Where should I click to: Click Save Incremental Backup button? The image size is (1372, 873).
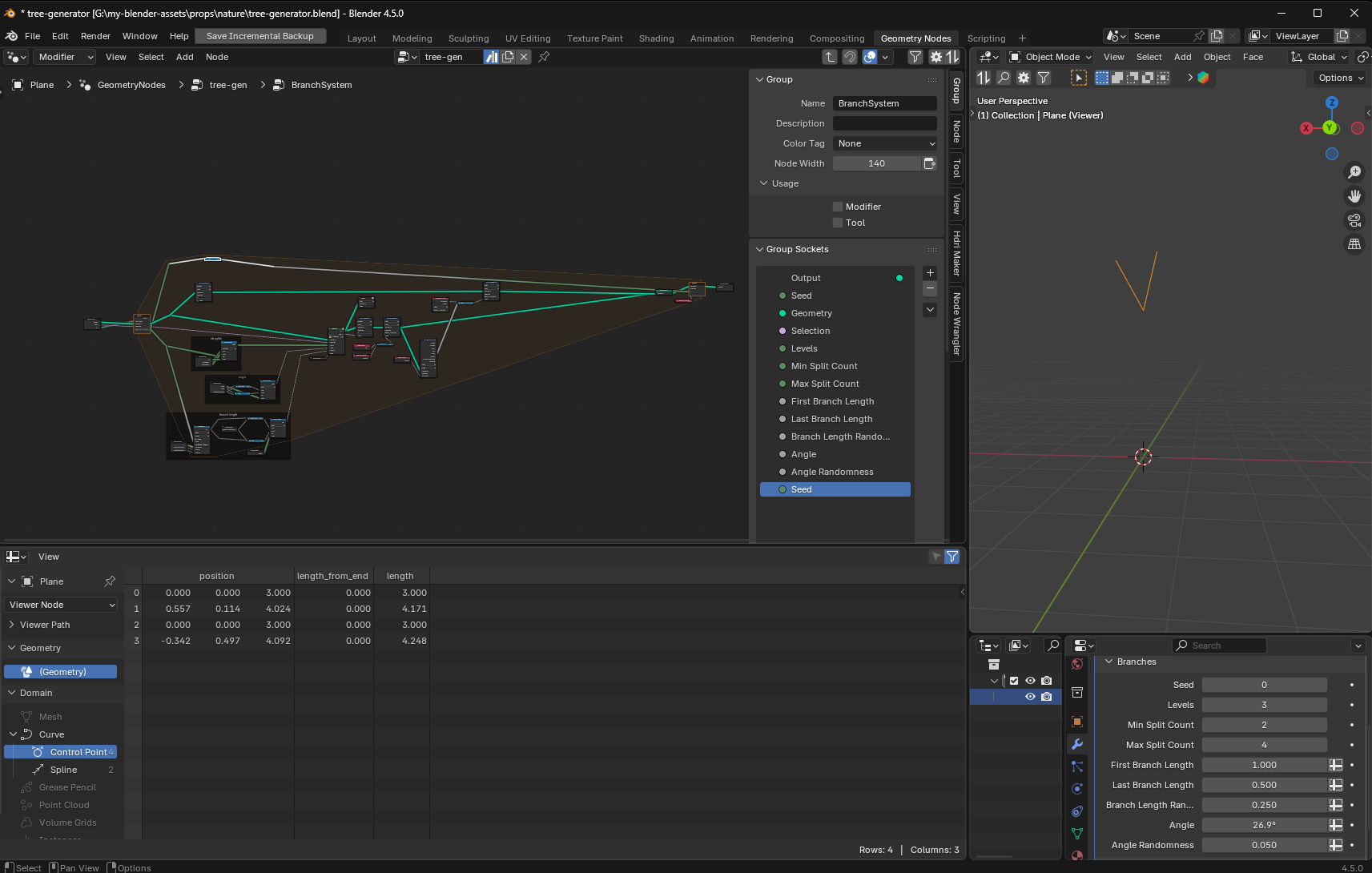point(260,36)
